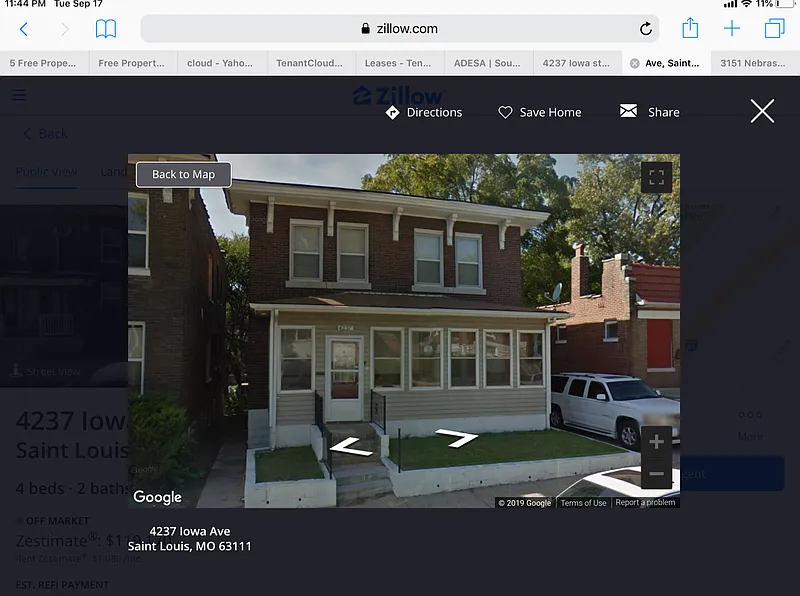Switch to the TenantCloud tab
The width and height of the screenshot is (800, 596).
click(x=309, y=63)
